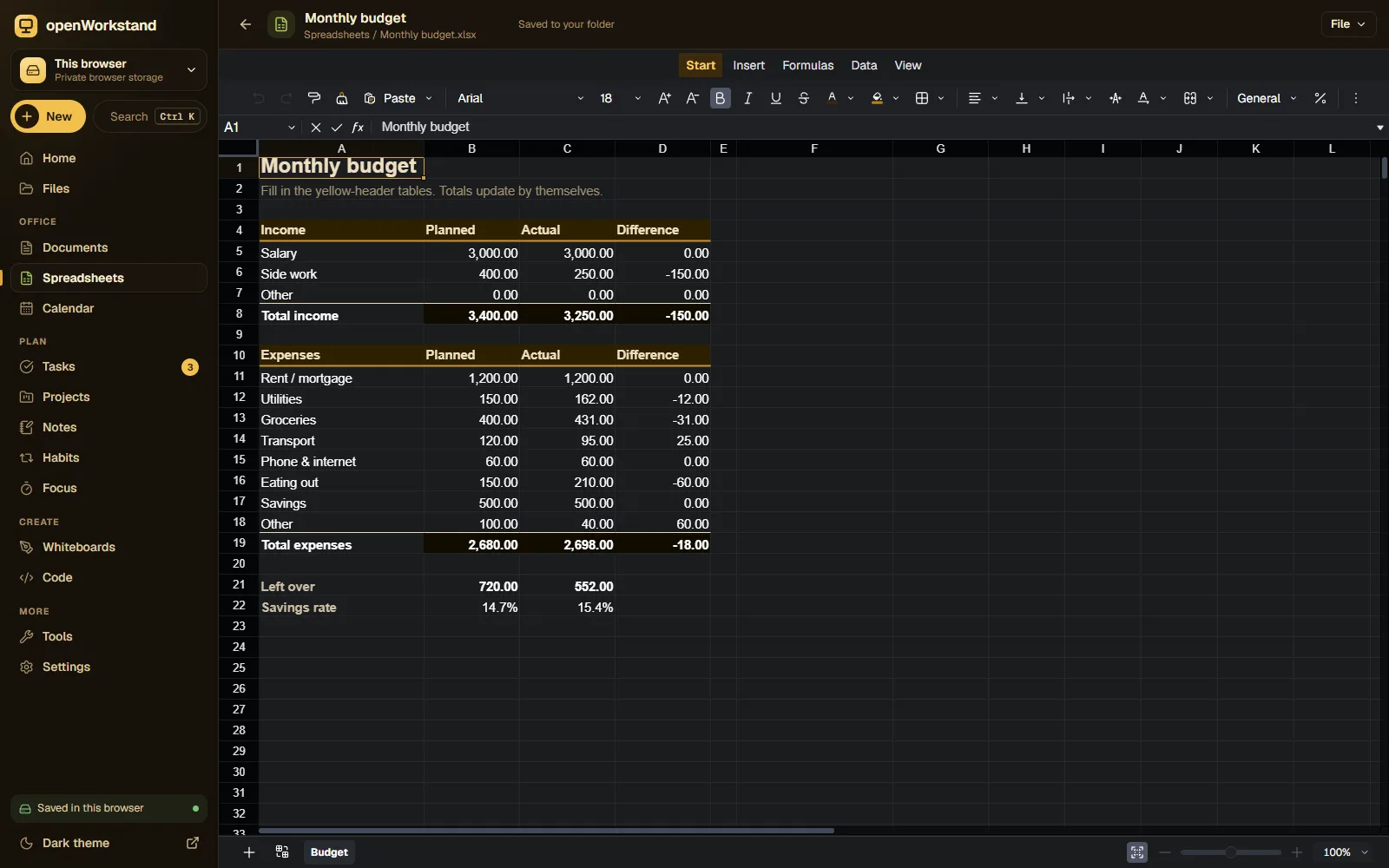Screen dimensions: 1389x868
Task: Switch to the Insert tab
Action: click(748, 65)
